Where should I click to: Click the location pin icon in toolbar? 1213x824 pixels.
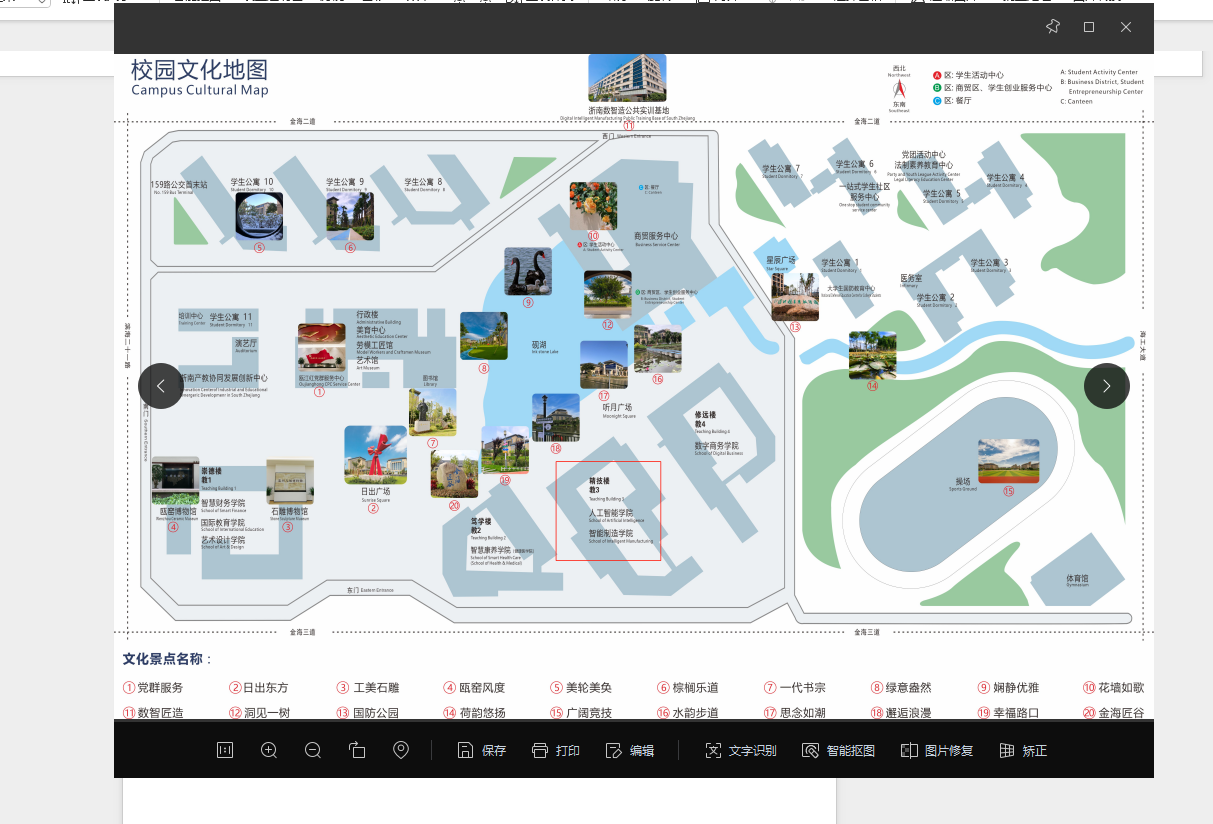(x=401, y=750)
